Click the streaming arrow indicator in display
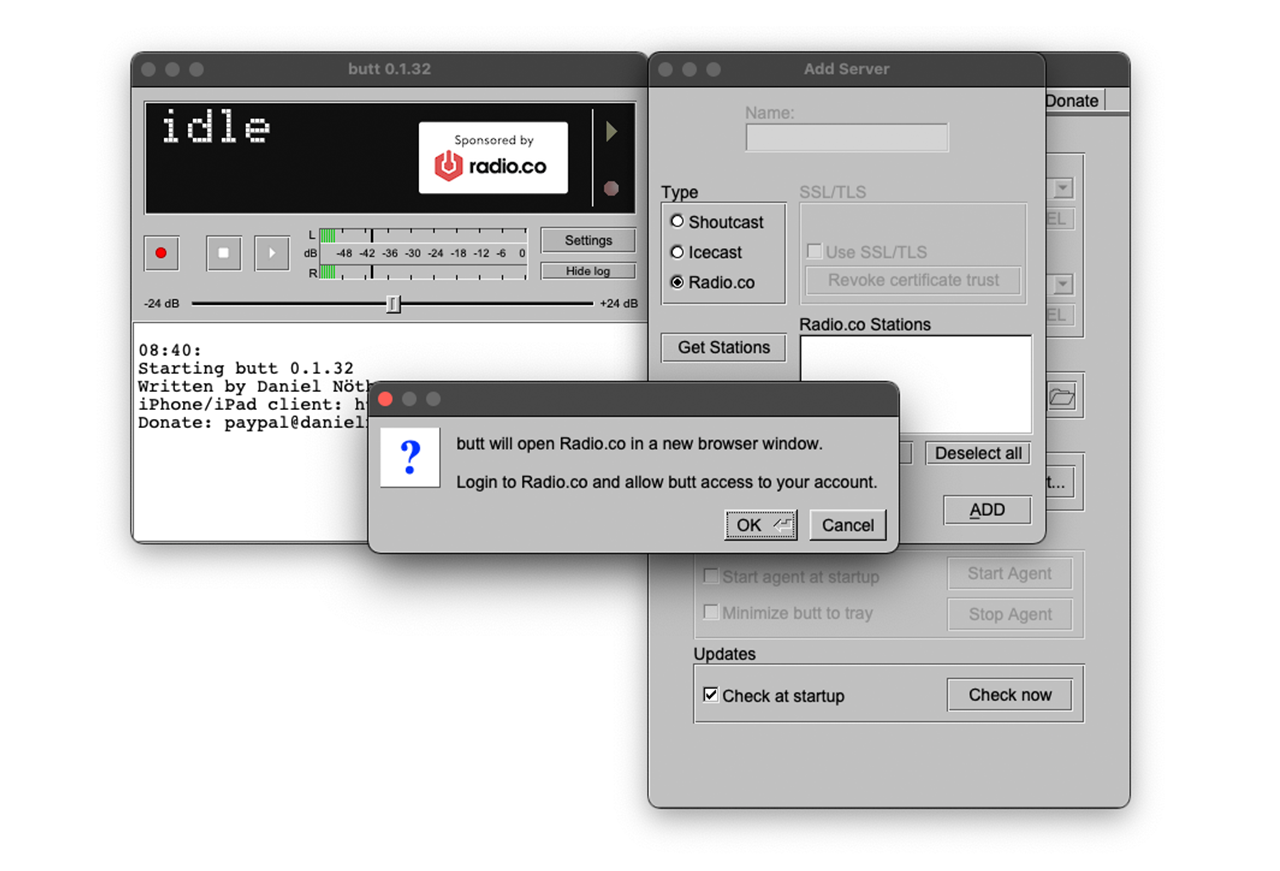Image resolution: width=1280 pixels, height=871 pixels. pos(611,132)
